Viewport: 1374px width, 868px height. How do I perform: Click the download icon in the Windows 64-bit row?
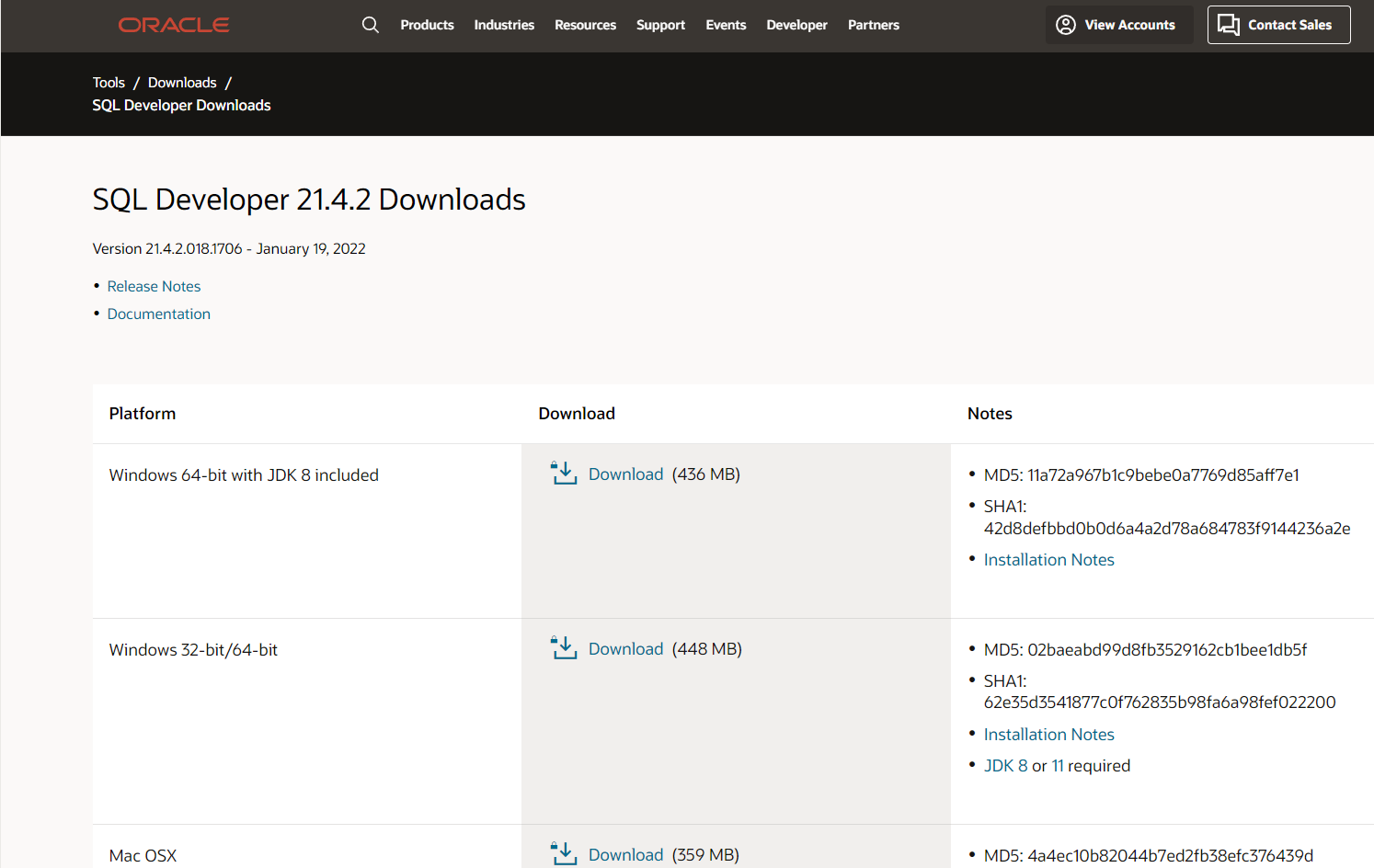coord(564,474)
